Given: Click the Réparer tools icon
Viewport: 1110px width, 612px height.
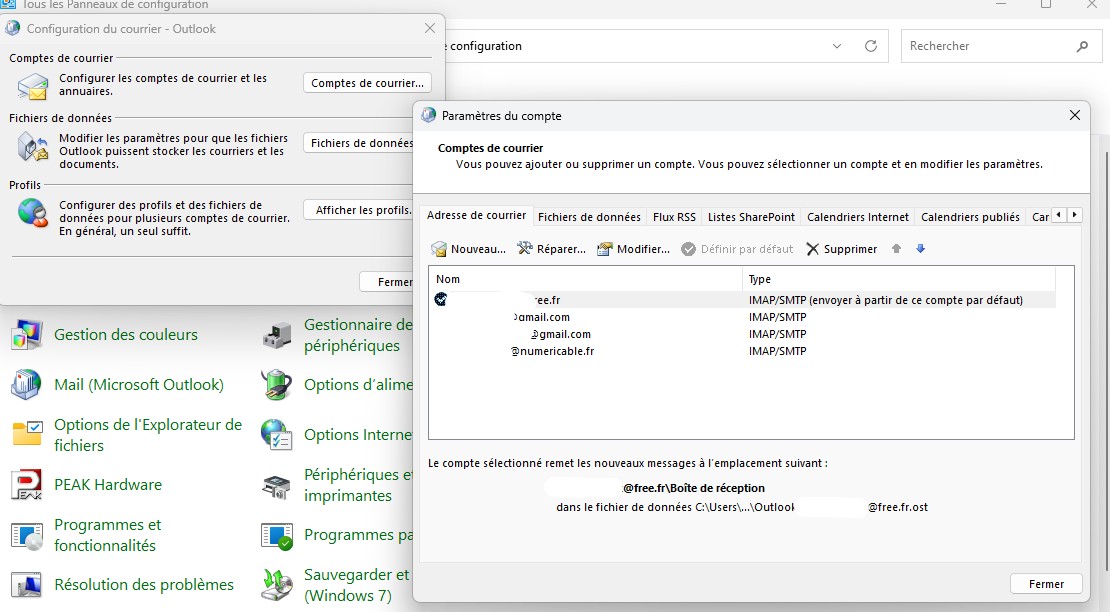Looking at the screenshot, I should click(525, 248).
